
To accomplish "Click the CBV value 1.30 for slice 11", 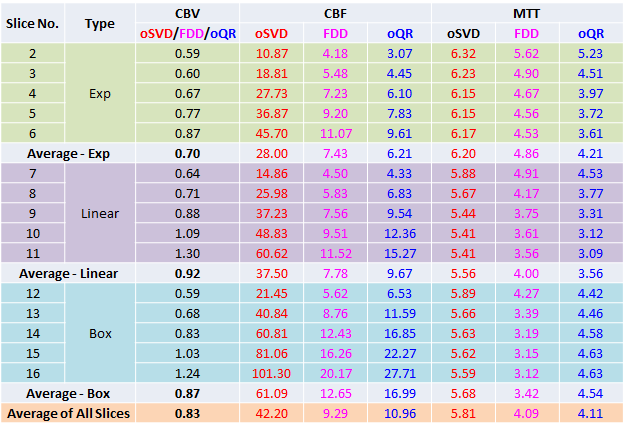I will tap(187, 253).
